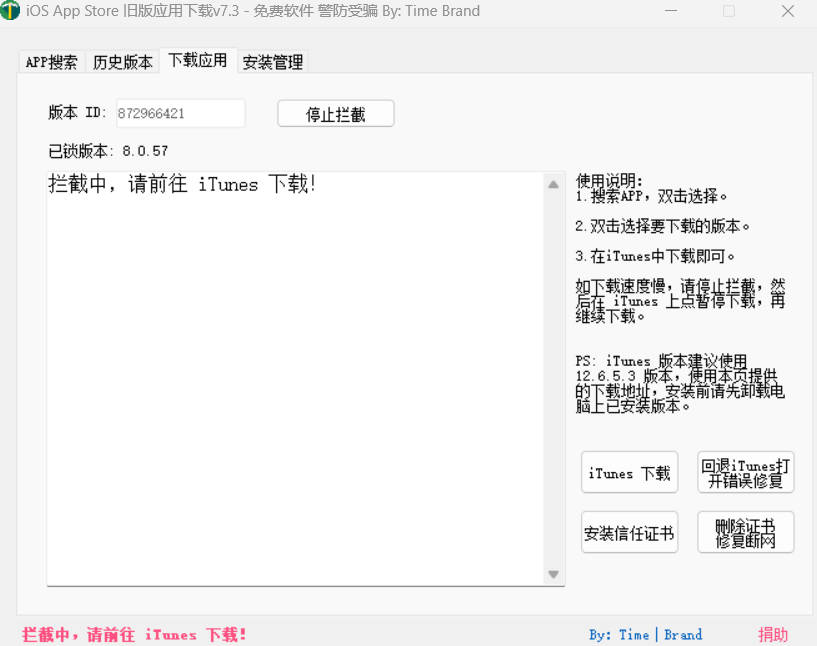Select the 下载应用 tab
Image resolution: width=817 pixels, height=646 pixels.
197,60
